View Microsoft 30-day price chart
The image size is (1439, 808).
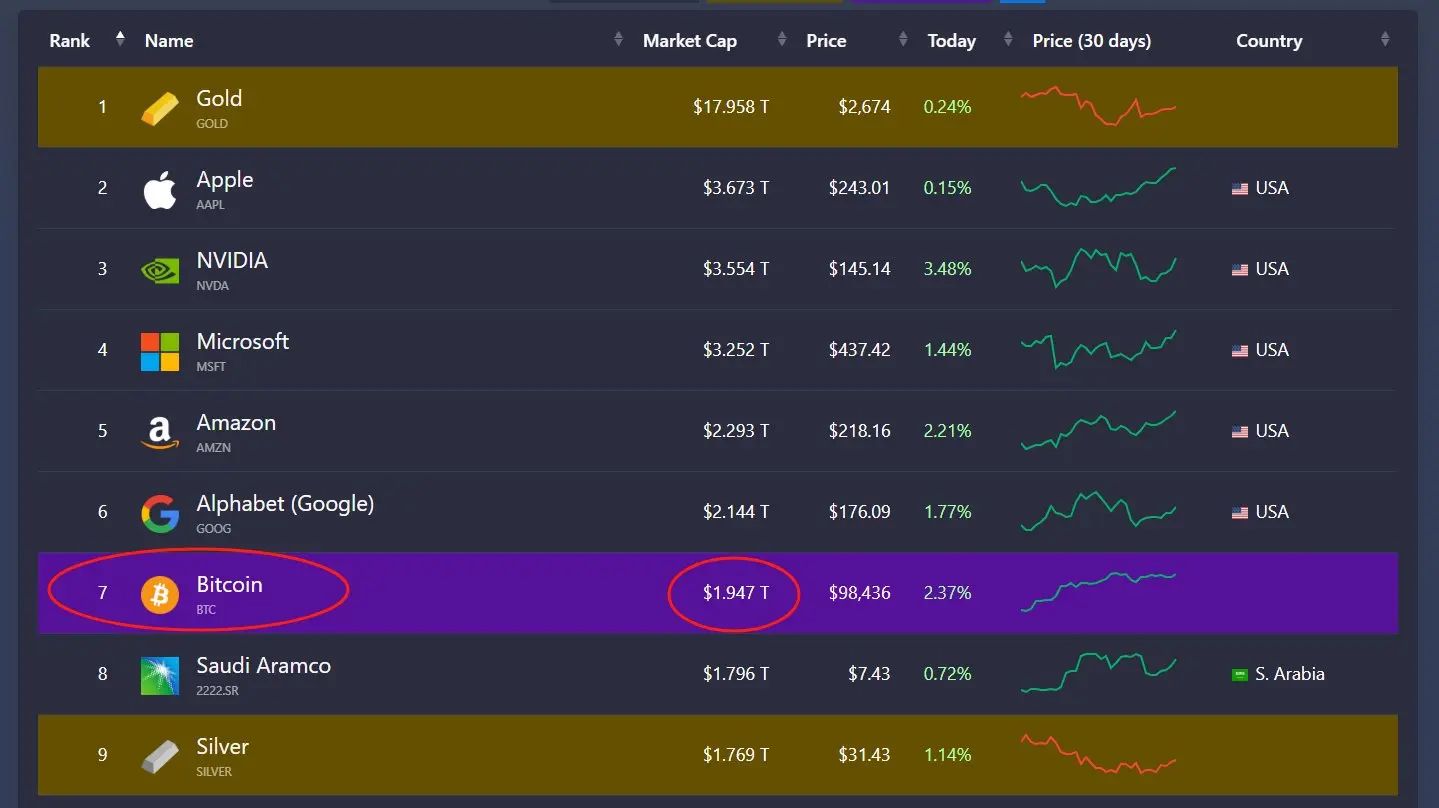pyautogui.click(x=1098, y=349)
